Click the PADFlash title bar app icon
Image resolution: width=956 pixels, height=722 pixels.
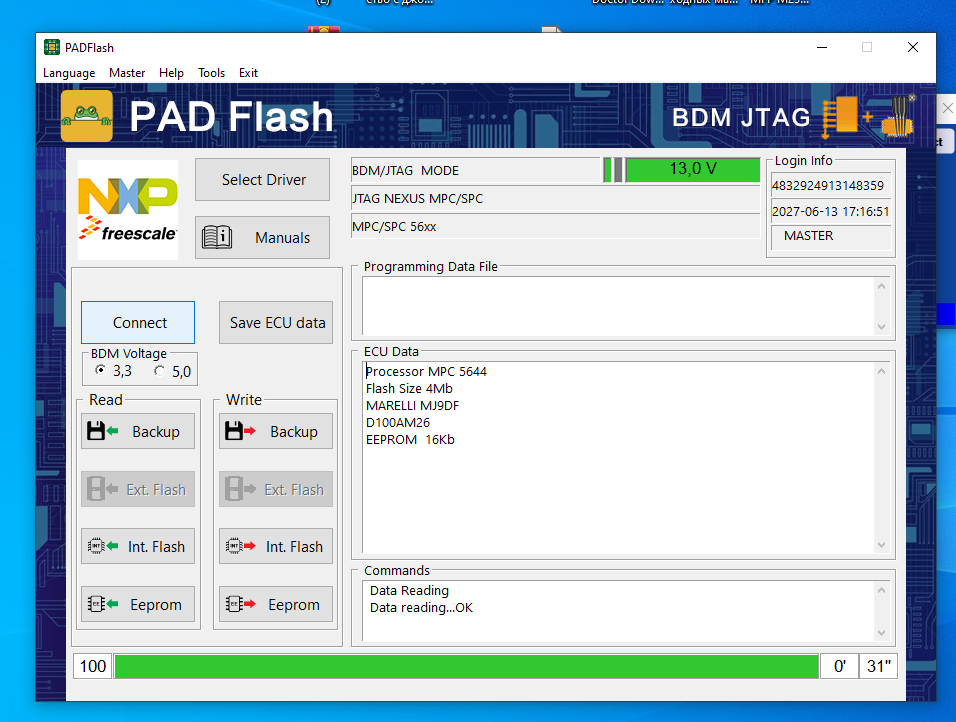click(x=52, y=48)
